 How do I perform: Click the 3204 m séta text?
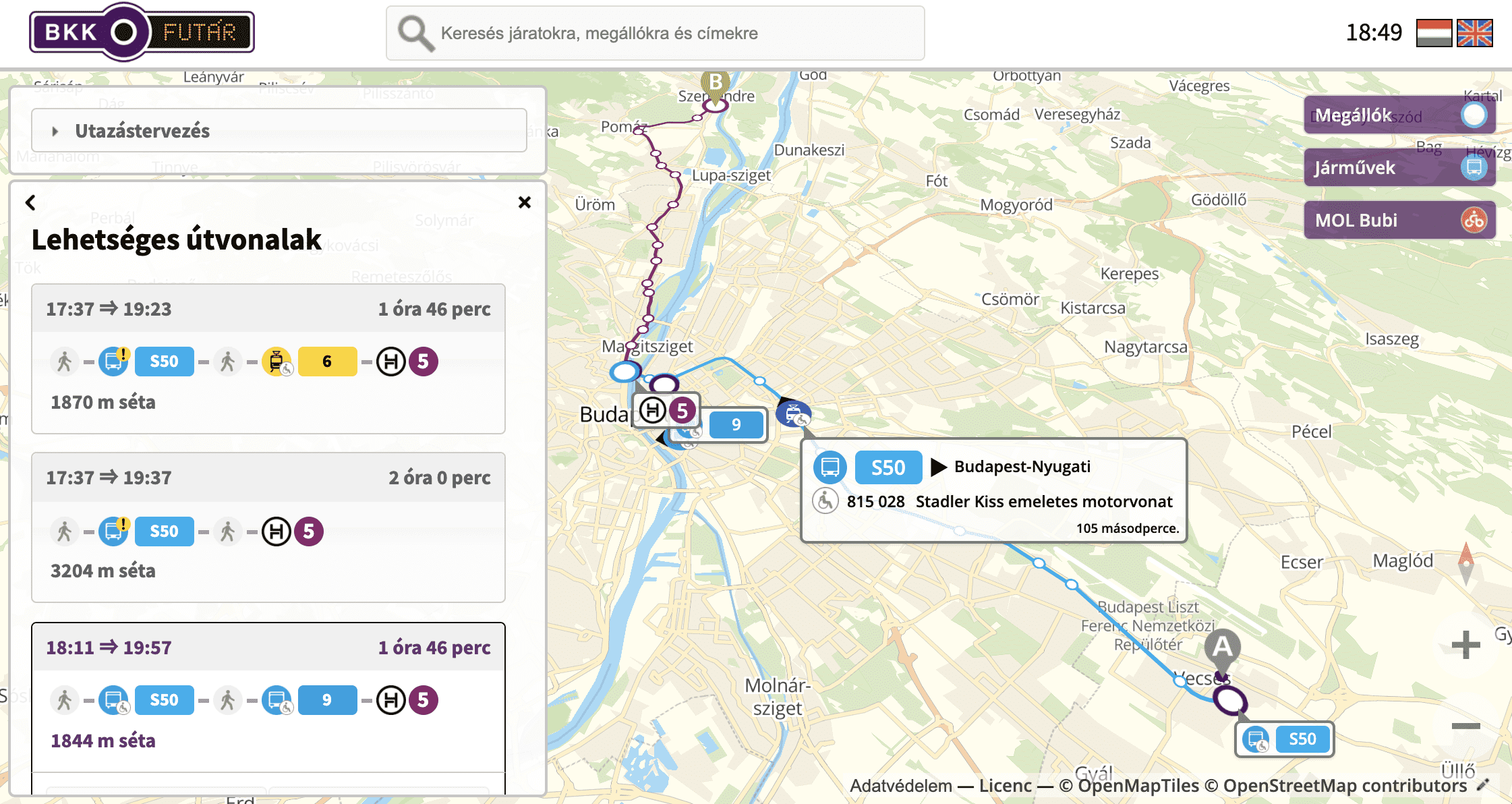pos(103,571)
